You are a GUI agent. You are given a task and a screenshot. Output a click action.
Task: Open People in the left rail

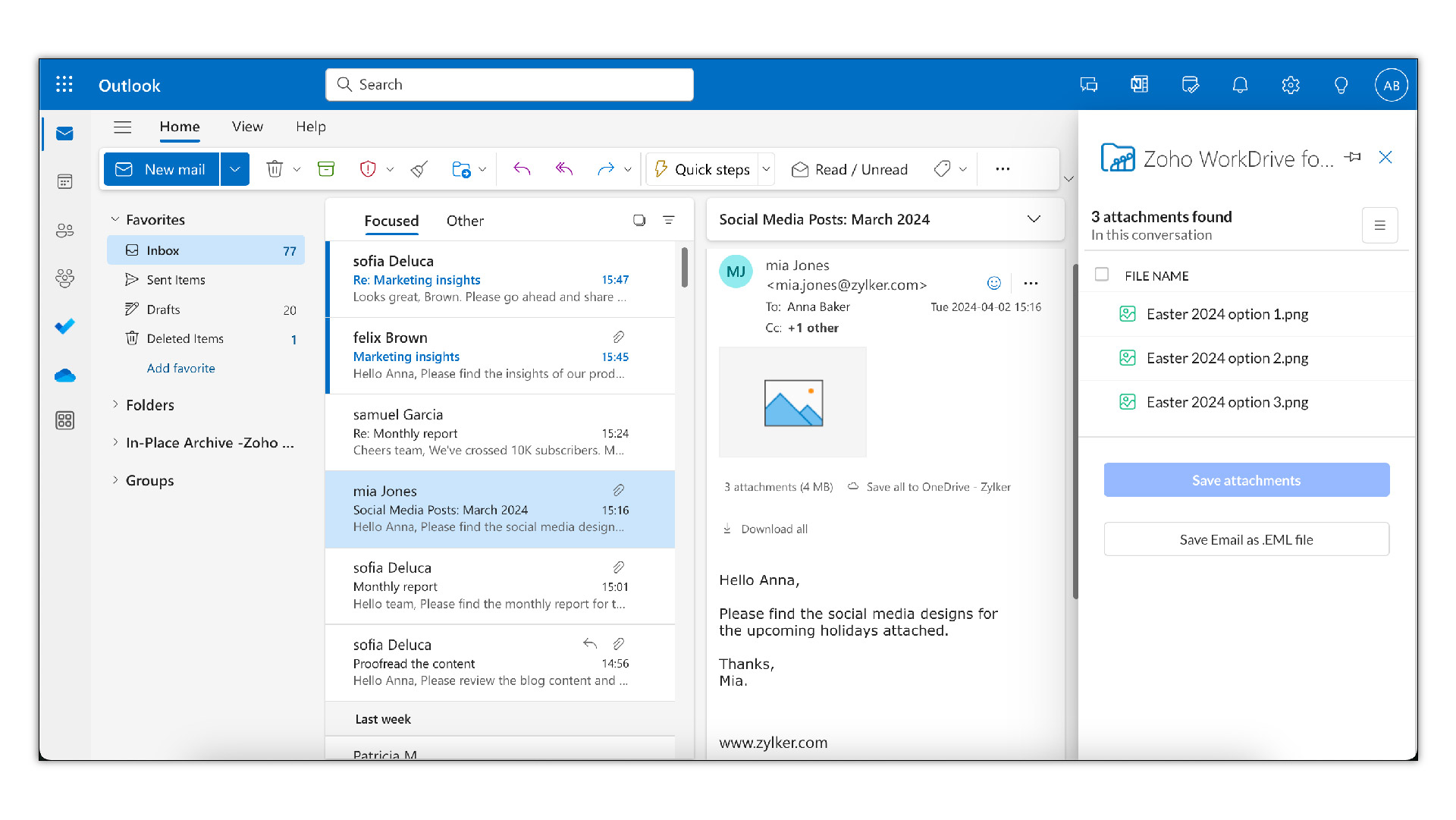point(64,230)
